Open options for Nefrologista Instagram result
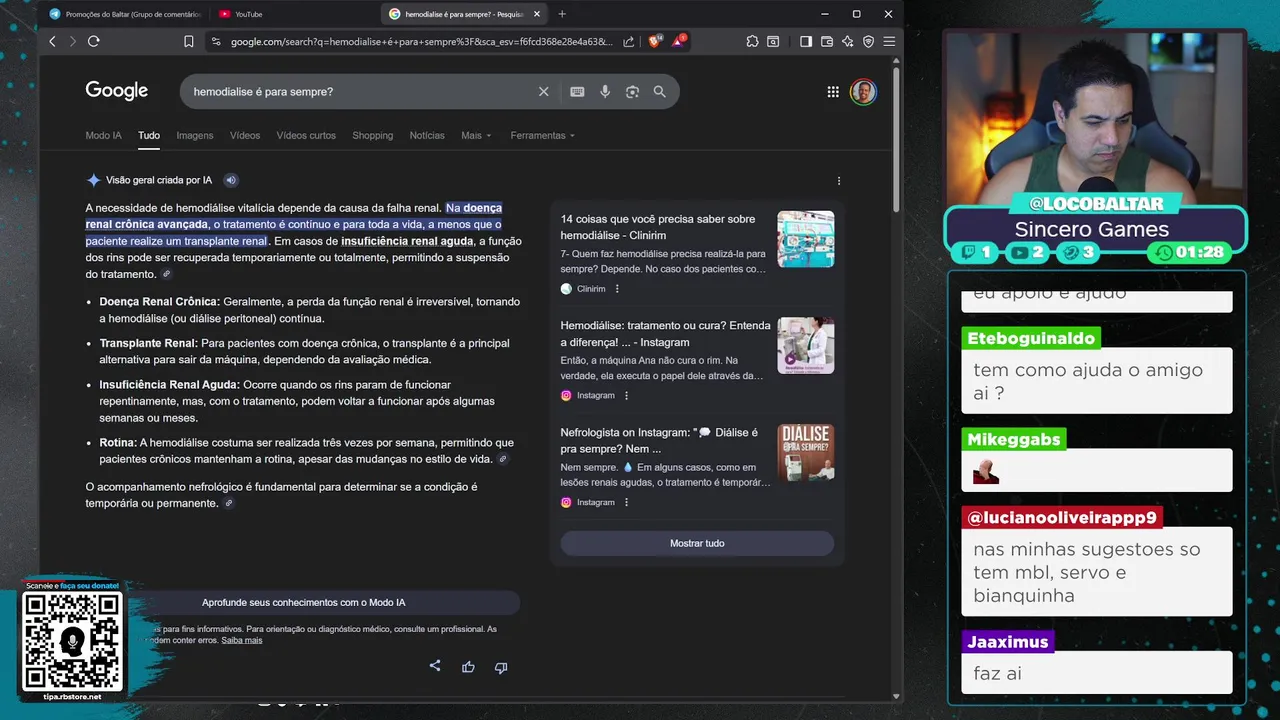The image size is (1280, 720). pyautogui.click(x=627, y=503)
